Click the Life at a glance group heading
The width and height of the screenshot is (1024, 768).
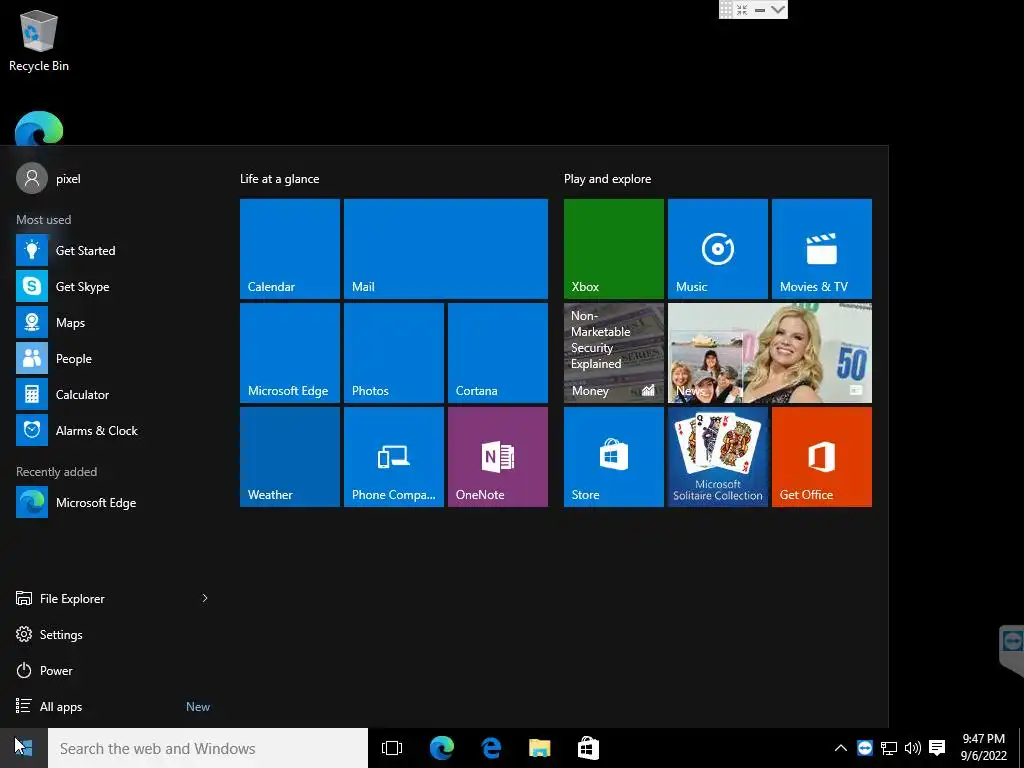tap(280, 179)
